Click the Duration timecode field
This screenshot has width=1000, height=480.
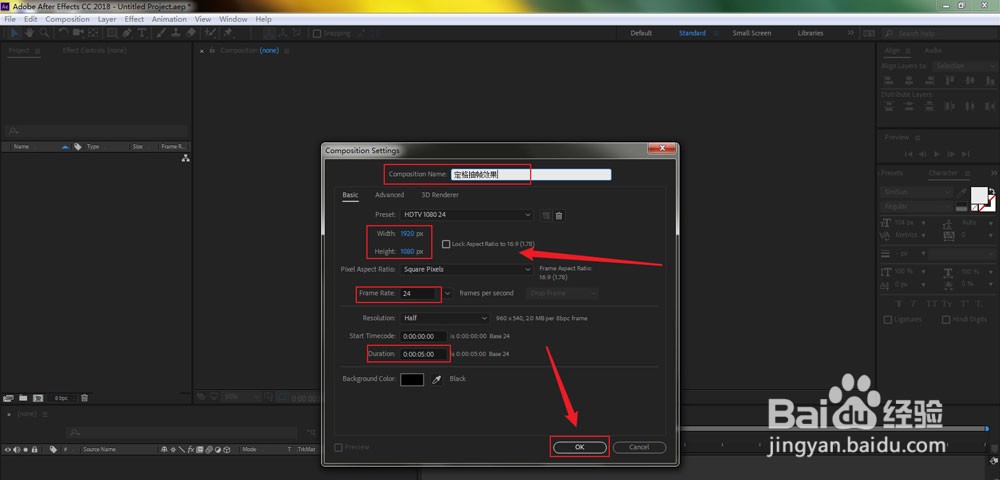(423, 354)
